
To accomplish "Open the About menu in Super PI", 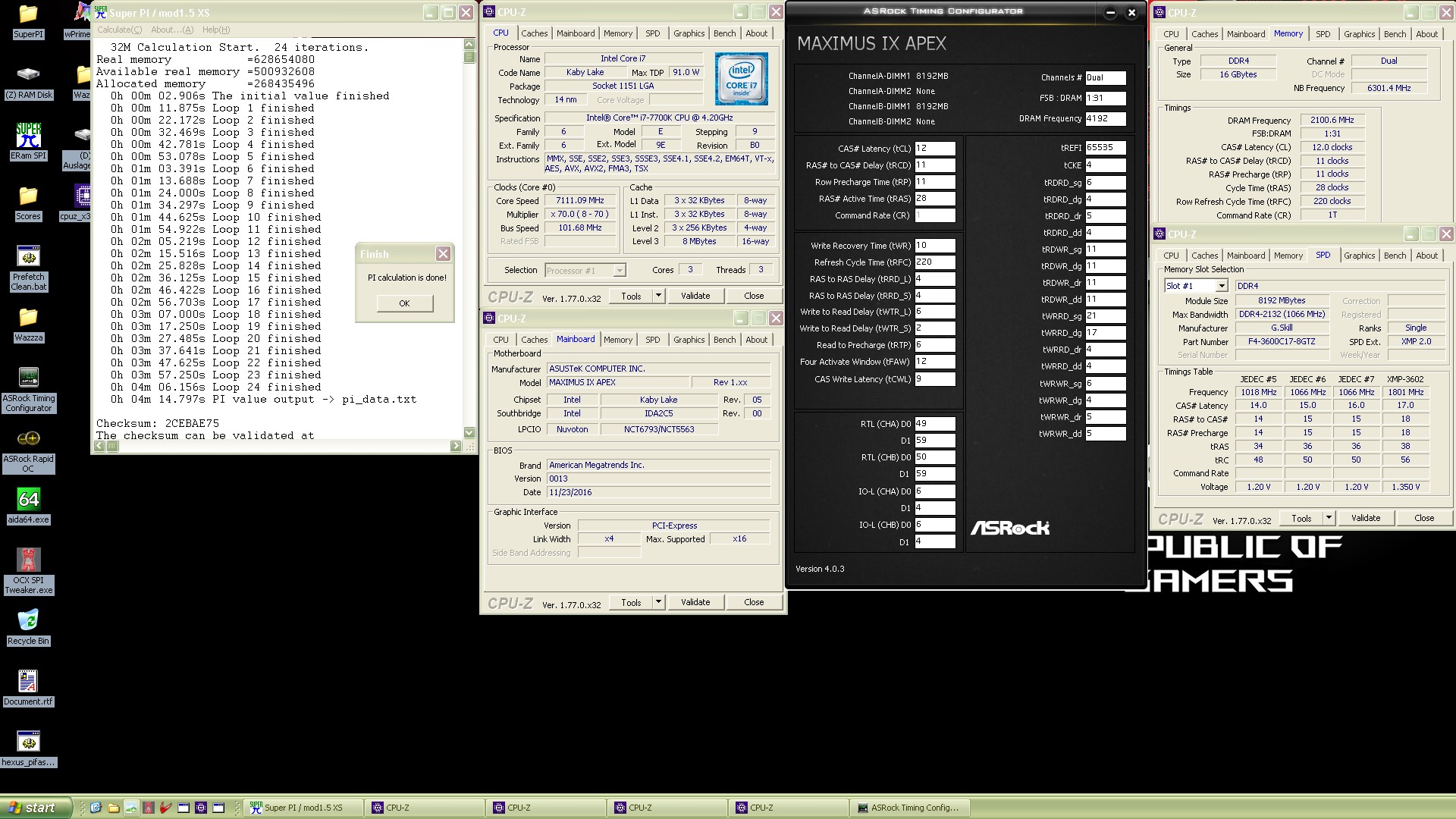I will (172, 30).
